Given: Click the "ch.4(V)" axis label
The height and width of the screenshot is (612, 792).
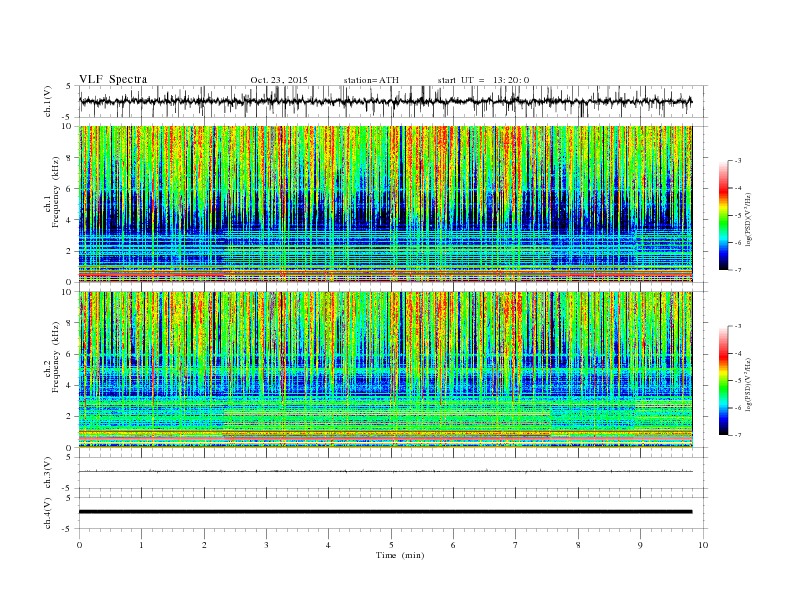Looking at the screenshot, I should 48,513.
